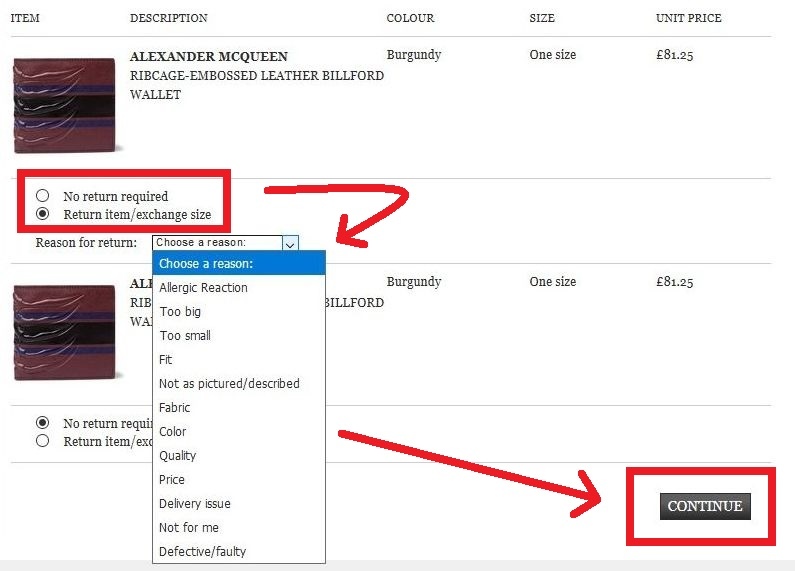Pick 'Too small' from reason list

point(239,336)
